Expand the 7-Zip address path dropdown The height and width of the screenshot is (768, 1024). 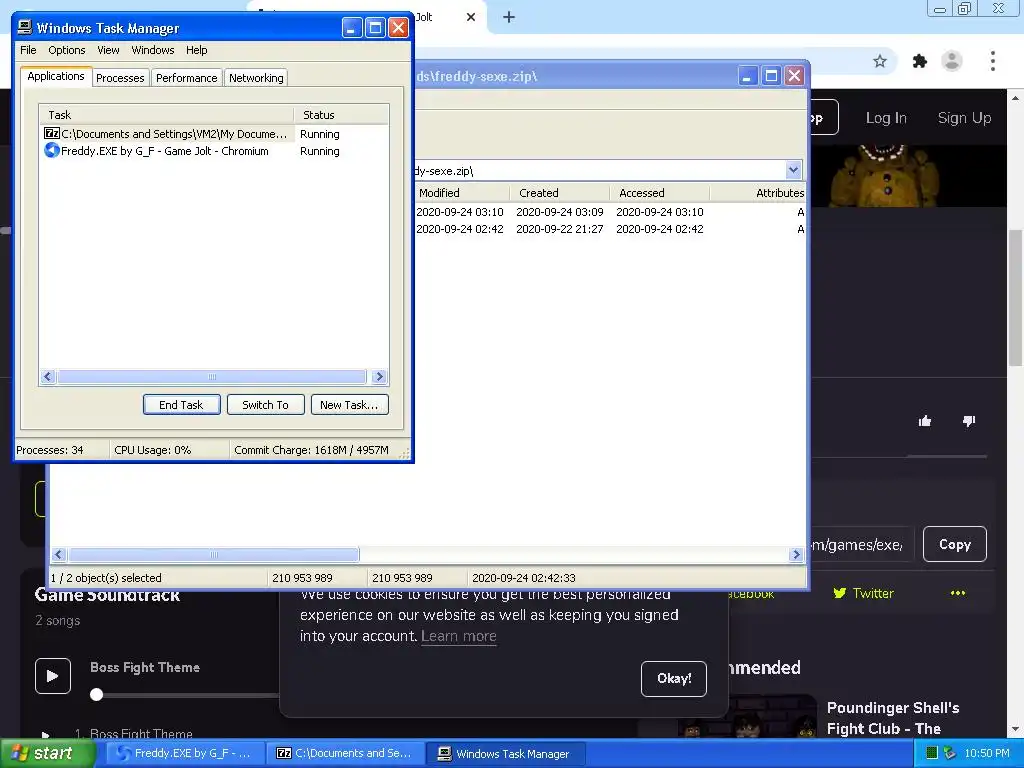click(x=793, y=170)
